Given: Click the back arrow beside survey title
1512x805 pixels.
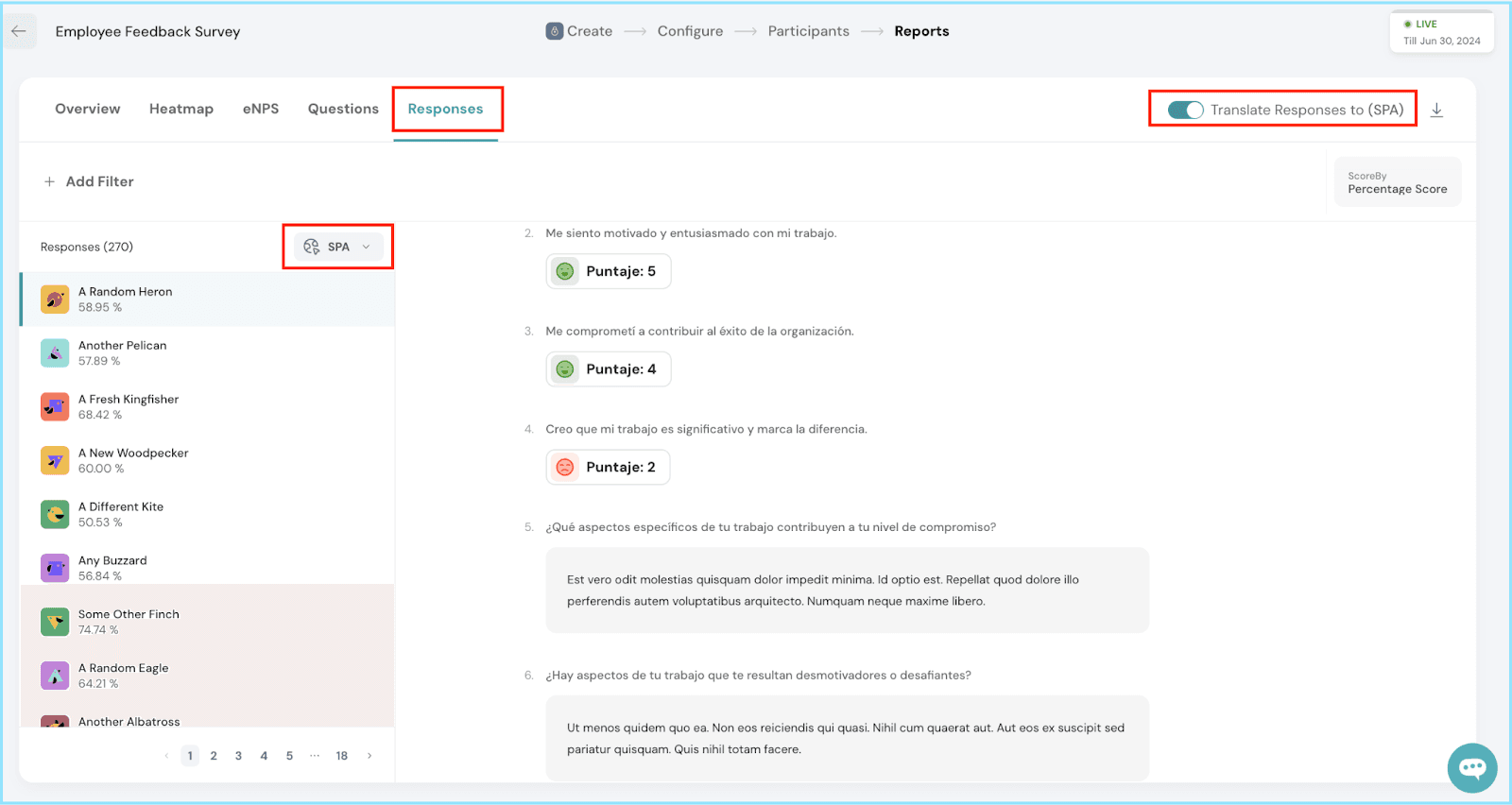Looking at the screenshot, I should pos(19,31).
